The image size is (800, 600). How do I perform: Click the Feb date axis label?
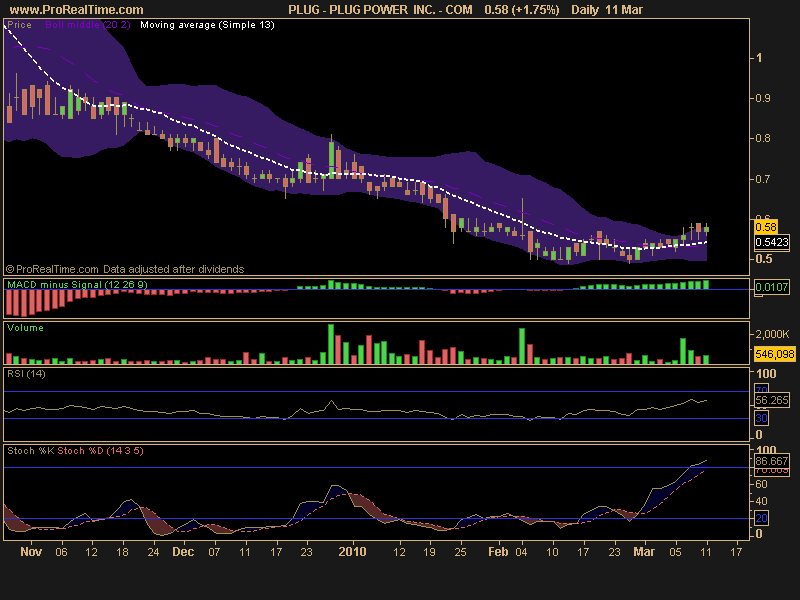click(x=498, y=552)
